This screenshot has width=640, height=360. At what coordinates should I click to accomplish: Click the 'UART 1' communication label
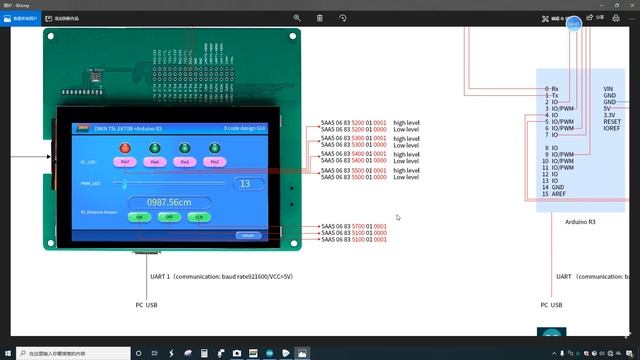(x=222, y=277)
